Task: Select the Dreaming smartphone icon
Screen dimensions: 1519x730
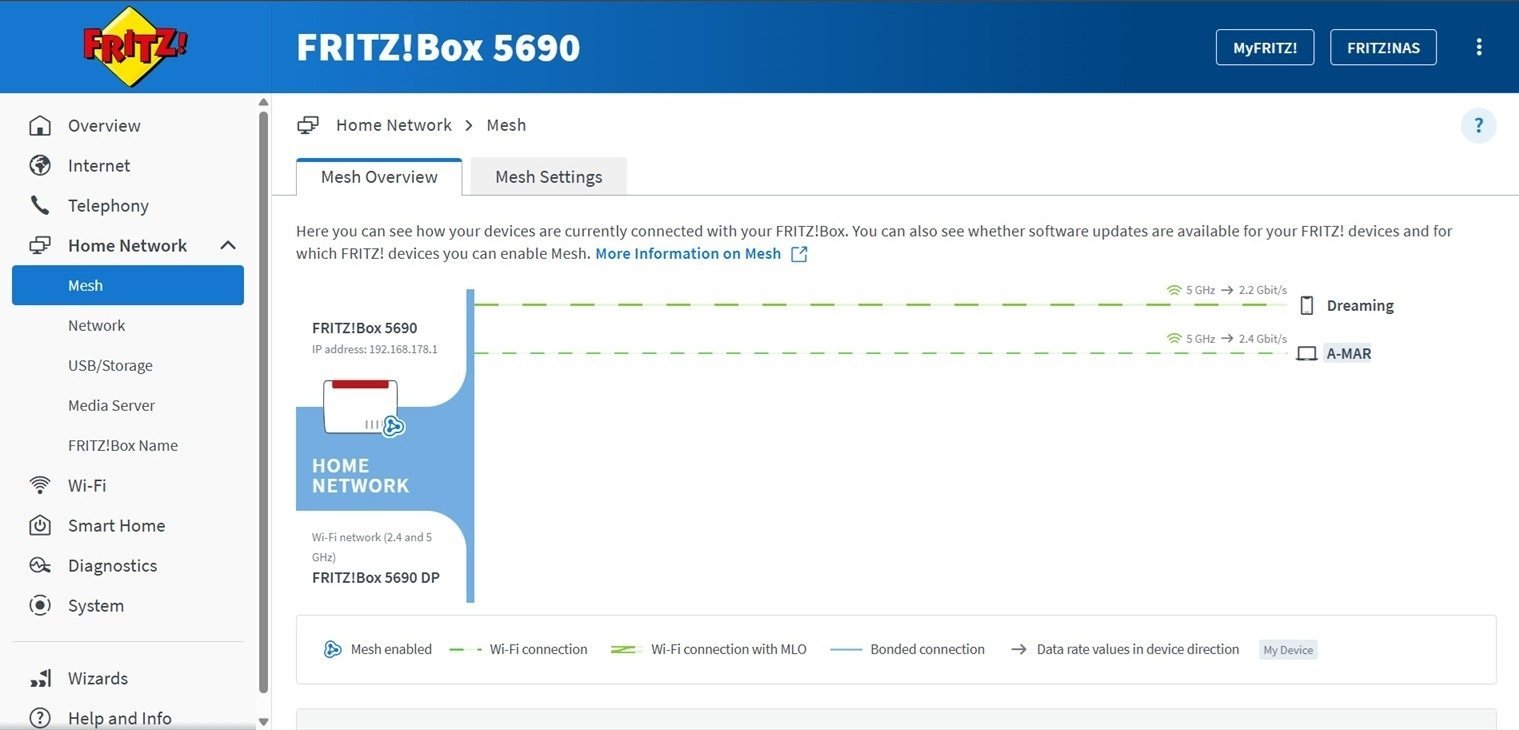Action: pyautogui.click(x=1306, y=306)
